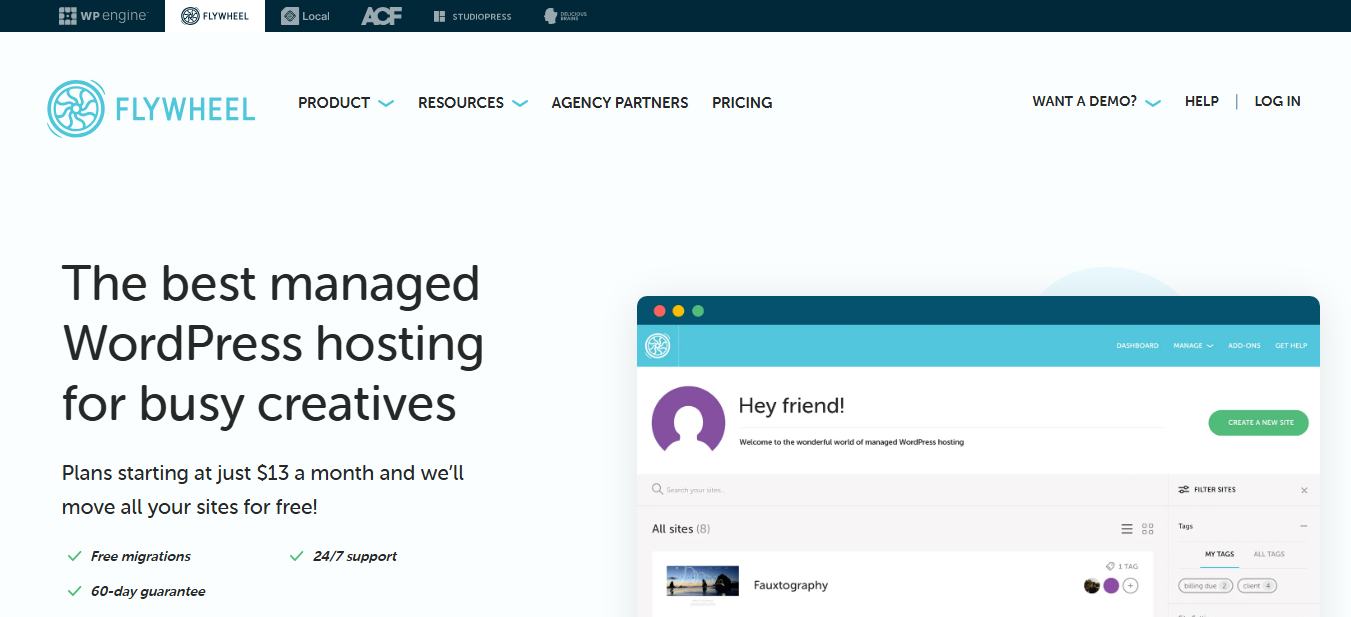Add collaborator plus icon on Fauxtography
Viewport: 1351px width, 617px height.
tap(1130, 586)
